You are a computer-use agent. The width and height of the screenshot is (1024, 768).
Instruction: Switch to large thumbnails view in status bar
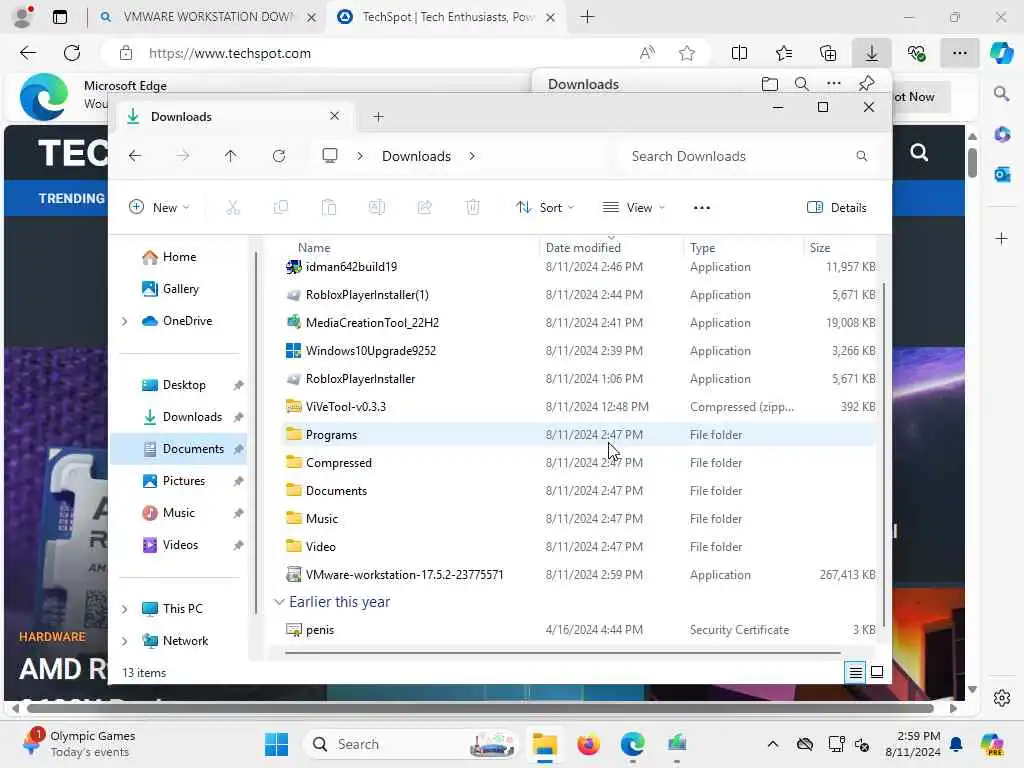click(877, 672)
